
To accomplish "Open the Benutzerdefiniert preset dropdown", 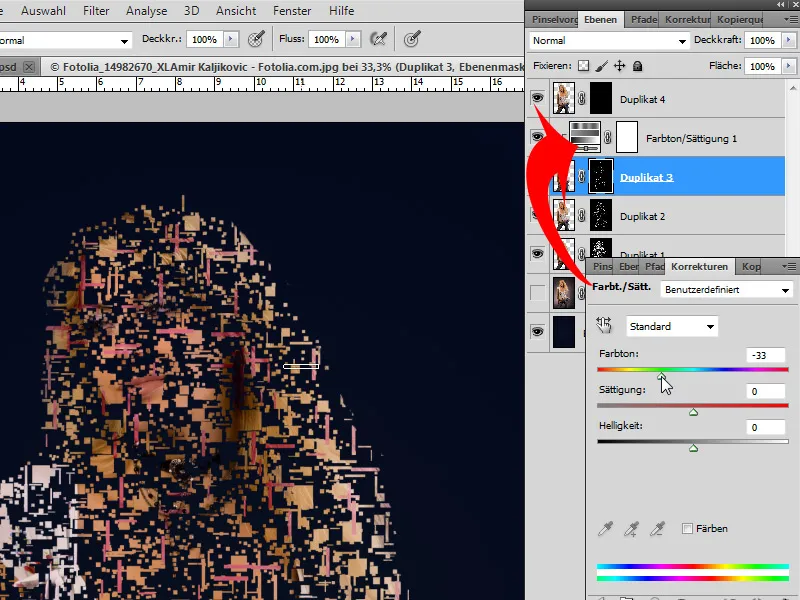I will (727, 290).
